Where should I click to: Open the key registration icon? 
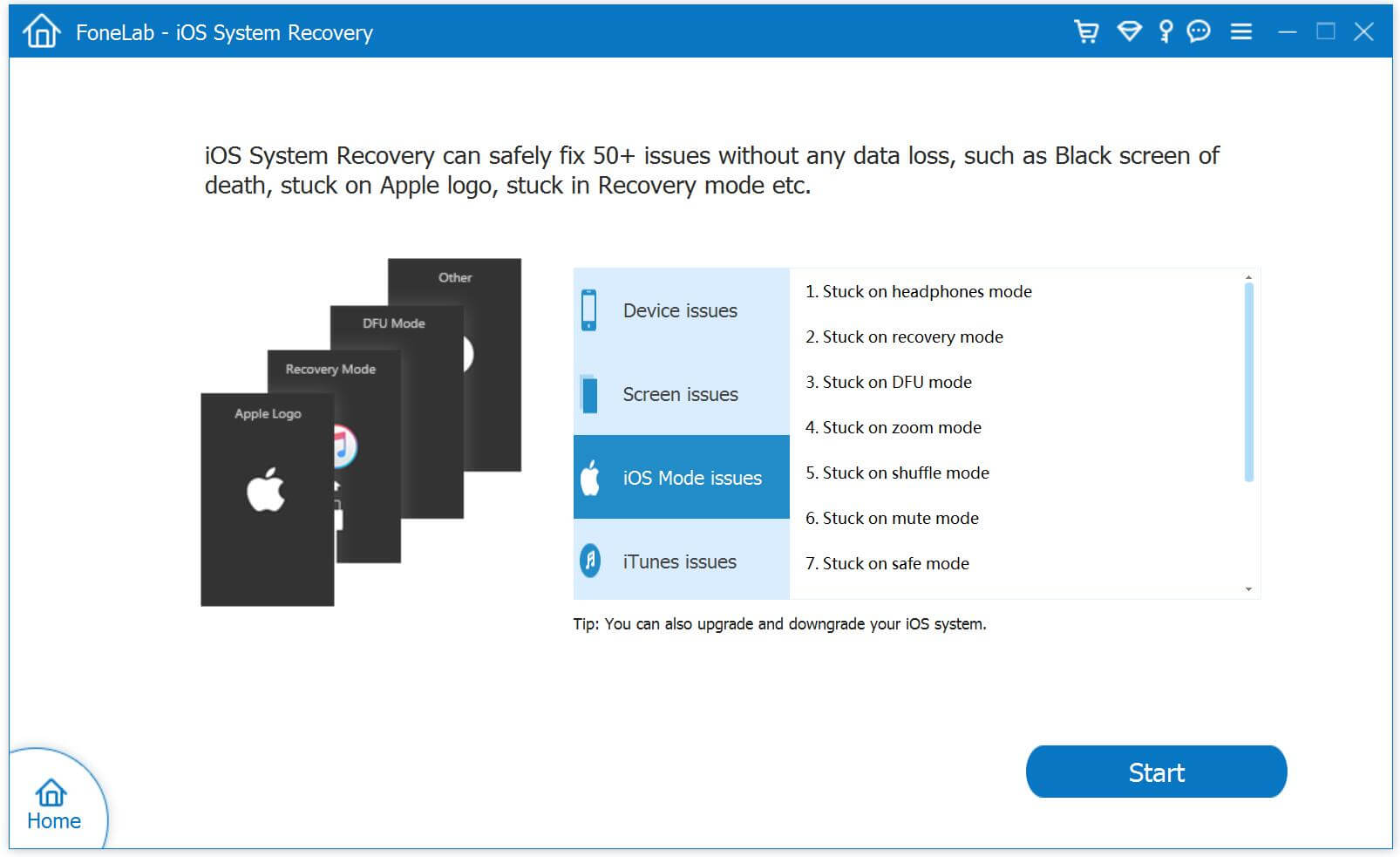[x=1166, y=32]
